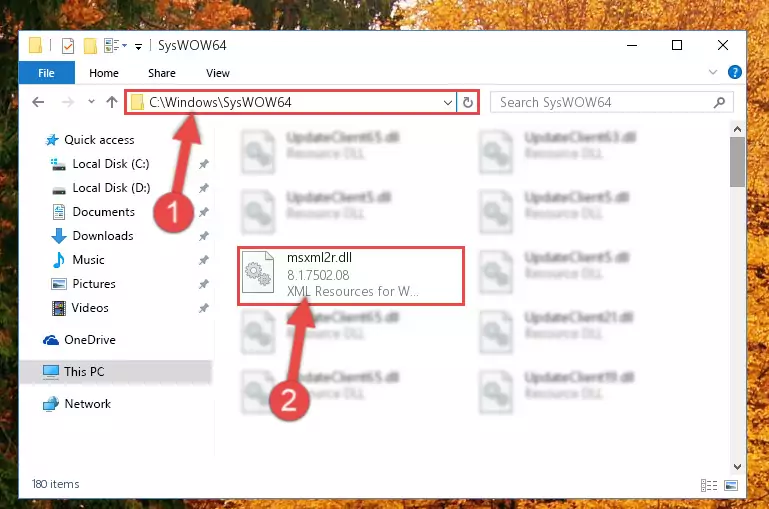
Task: Click New folder icon in title bar
Action: 90,46
